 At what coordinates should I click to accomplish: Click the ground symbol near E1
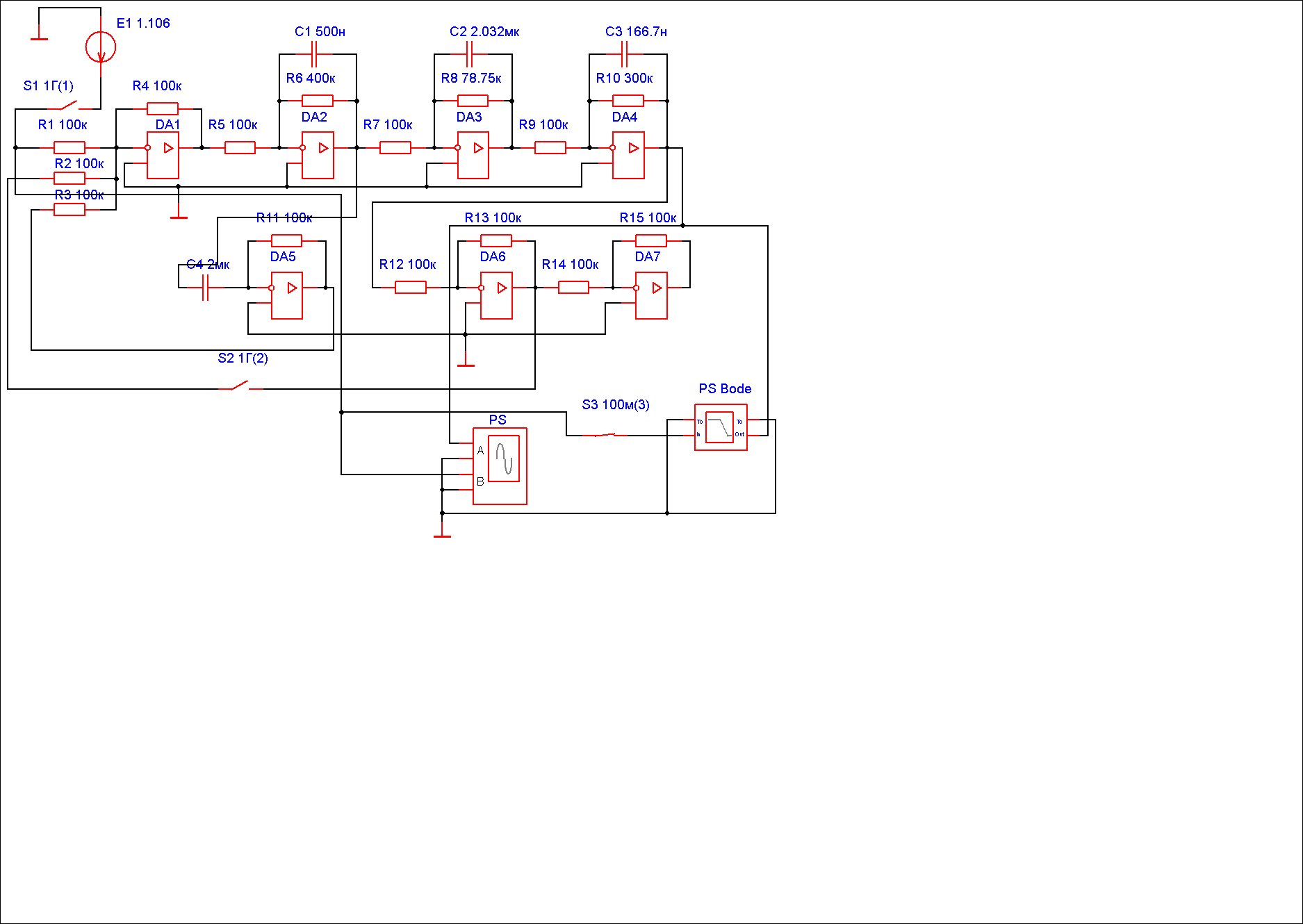39,33
